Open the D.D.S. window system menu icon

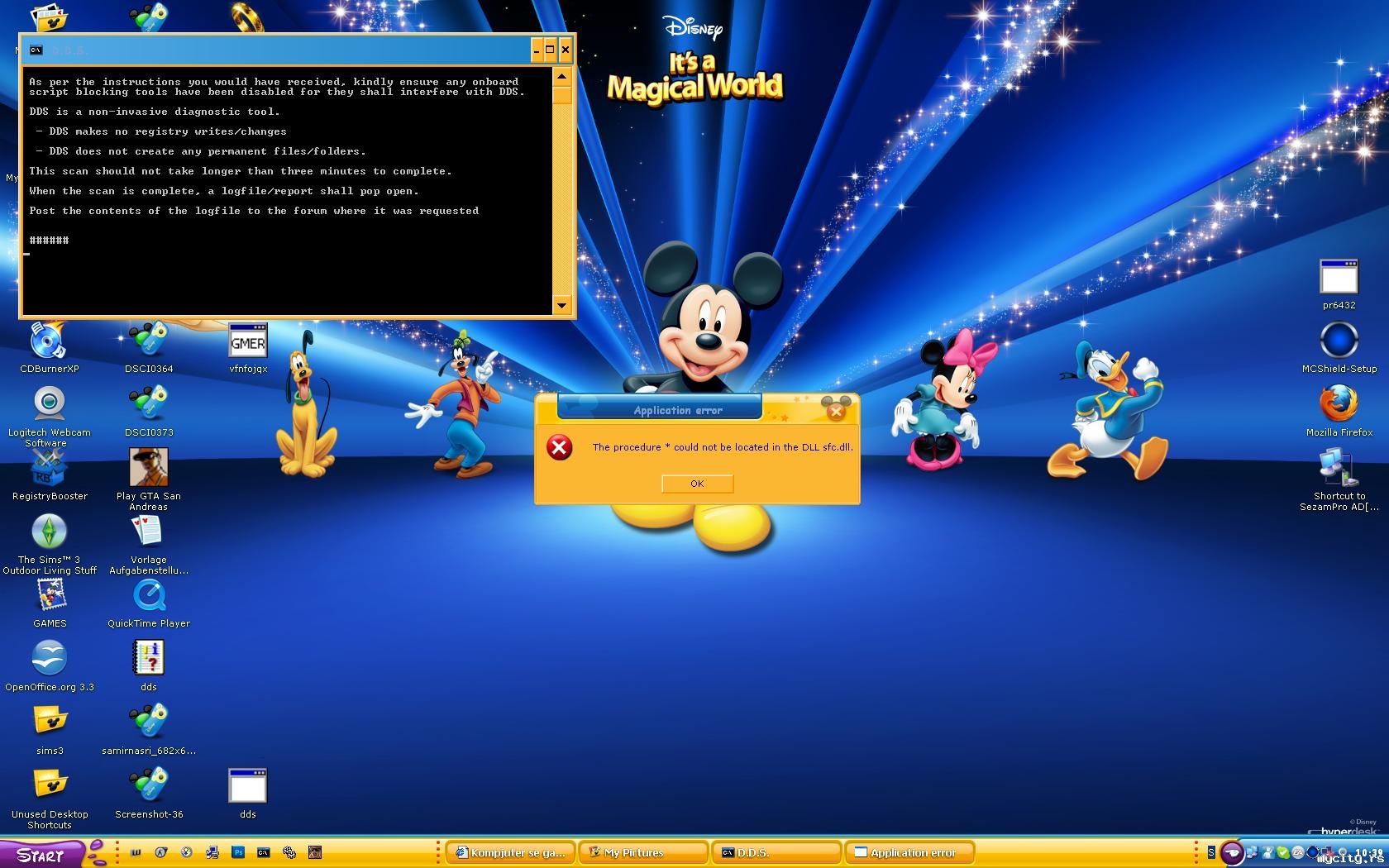click(36, 50)
